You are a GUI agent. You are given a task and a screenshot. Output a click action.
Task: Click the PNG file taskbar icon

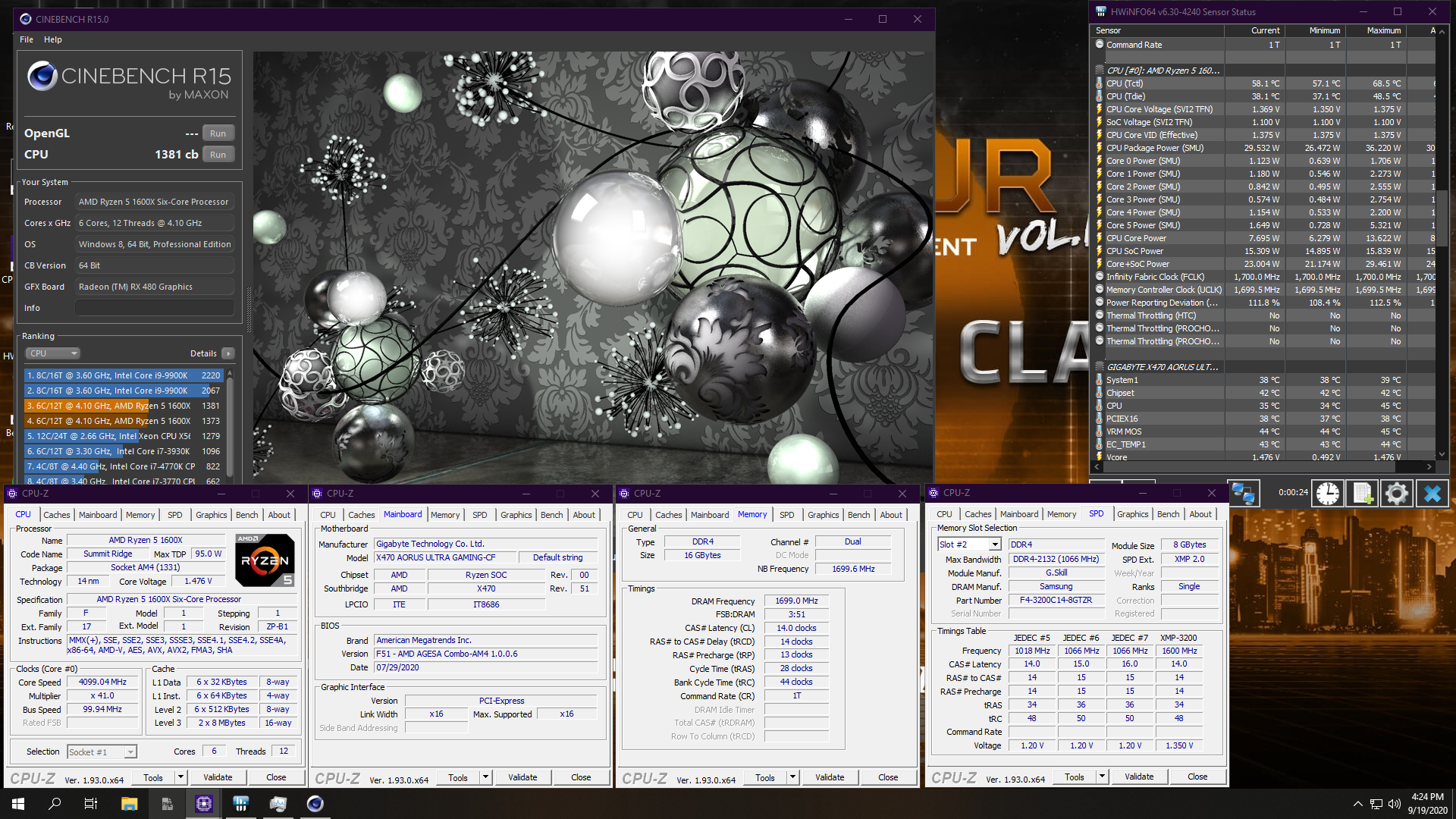tap(167, 804)
